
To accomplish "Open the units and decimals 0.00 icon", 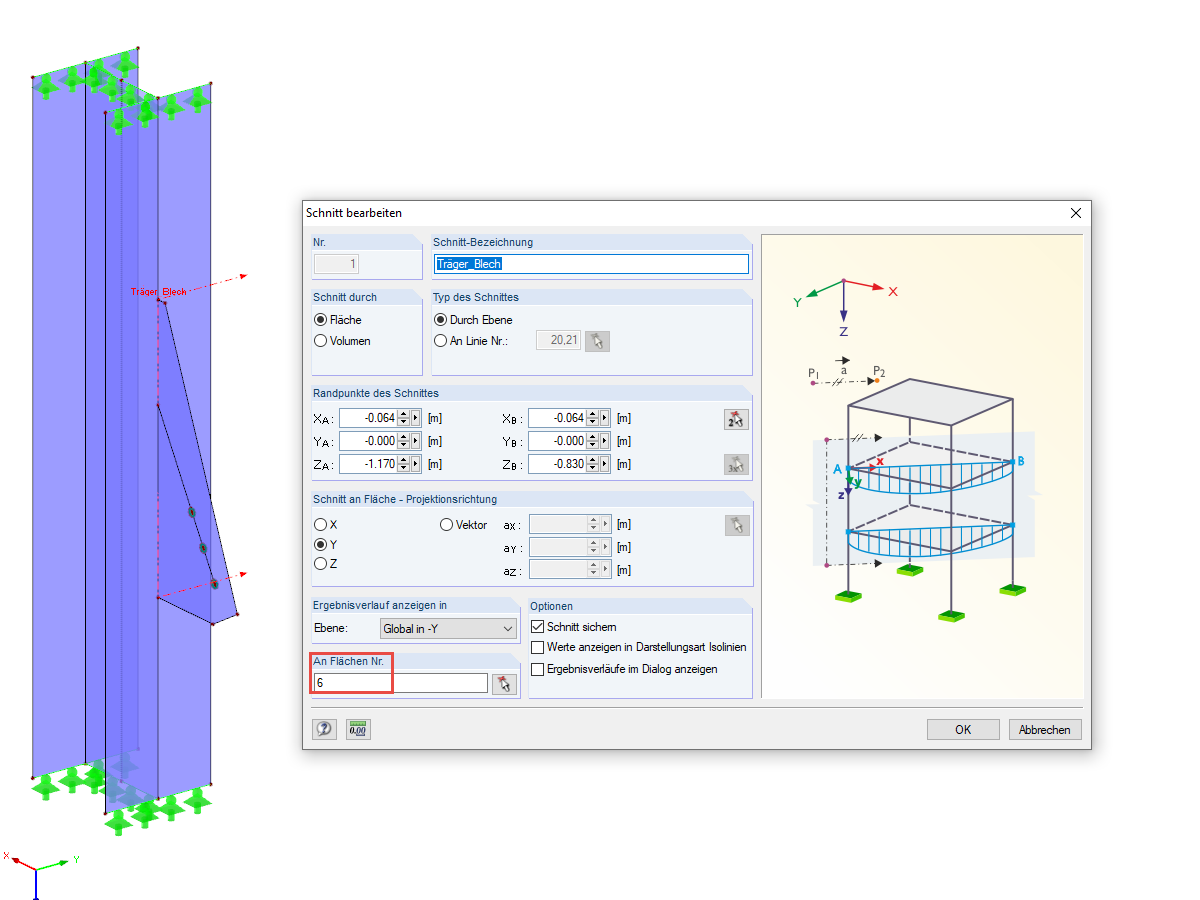I will 358,729.
